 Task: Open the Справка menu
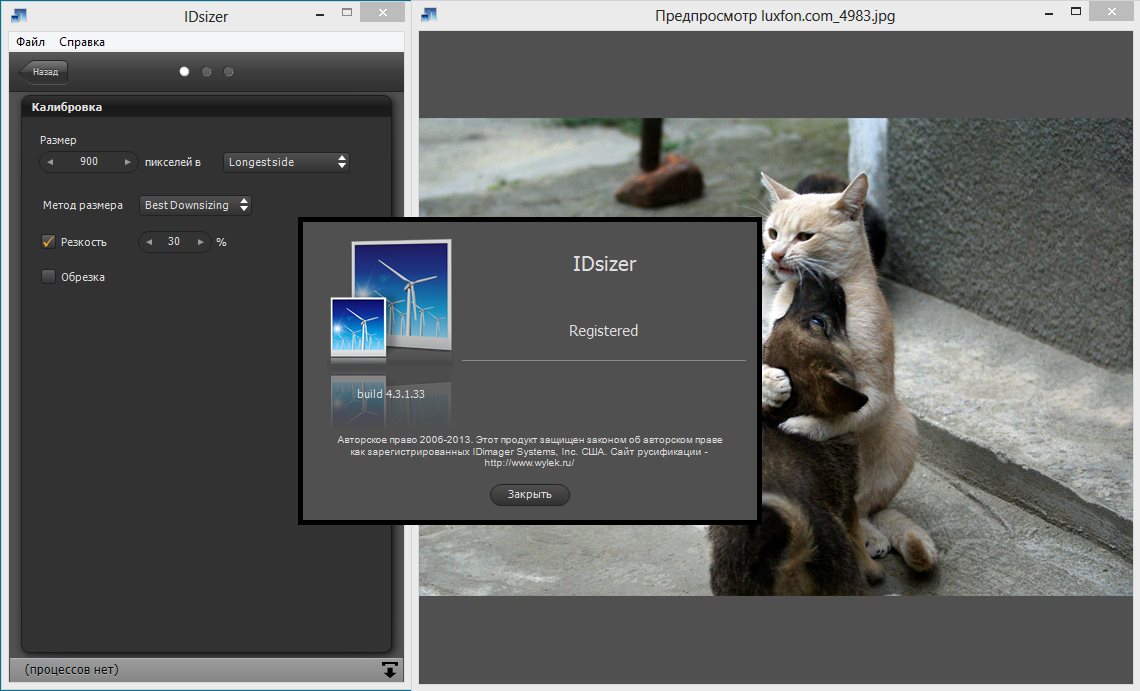[x=81, y=42]
